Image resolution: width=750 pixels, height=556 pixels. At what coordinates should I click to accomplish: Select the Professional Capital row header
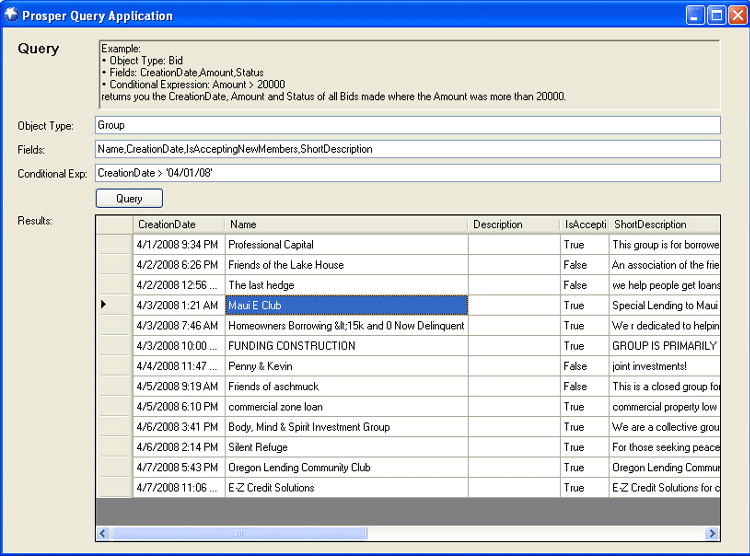pyautogui.click(x=114, y=244)
